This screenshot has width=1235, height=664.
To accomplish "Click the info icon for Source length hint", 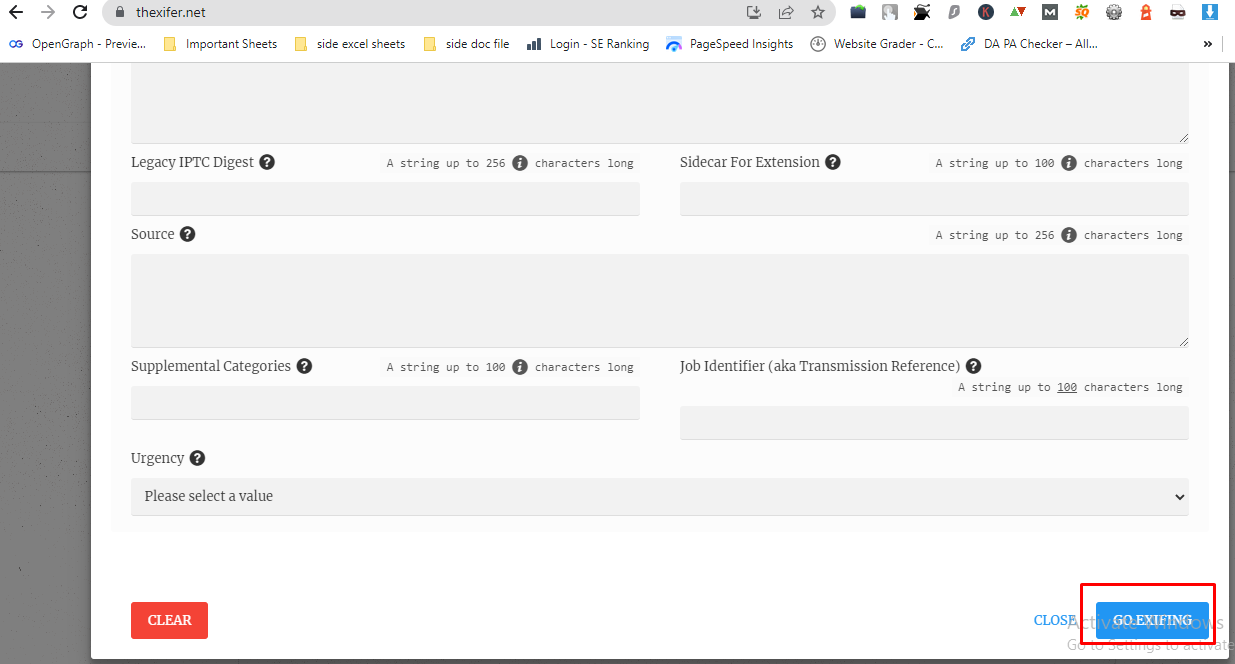I will point(1069,235).
